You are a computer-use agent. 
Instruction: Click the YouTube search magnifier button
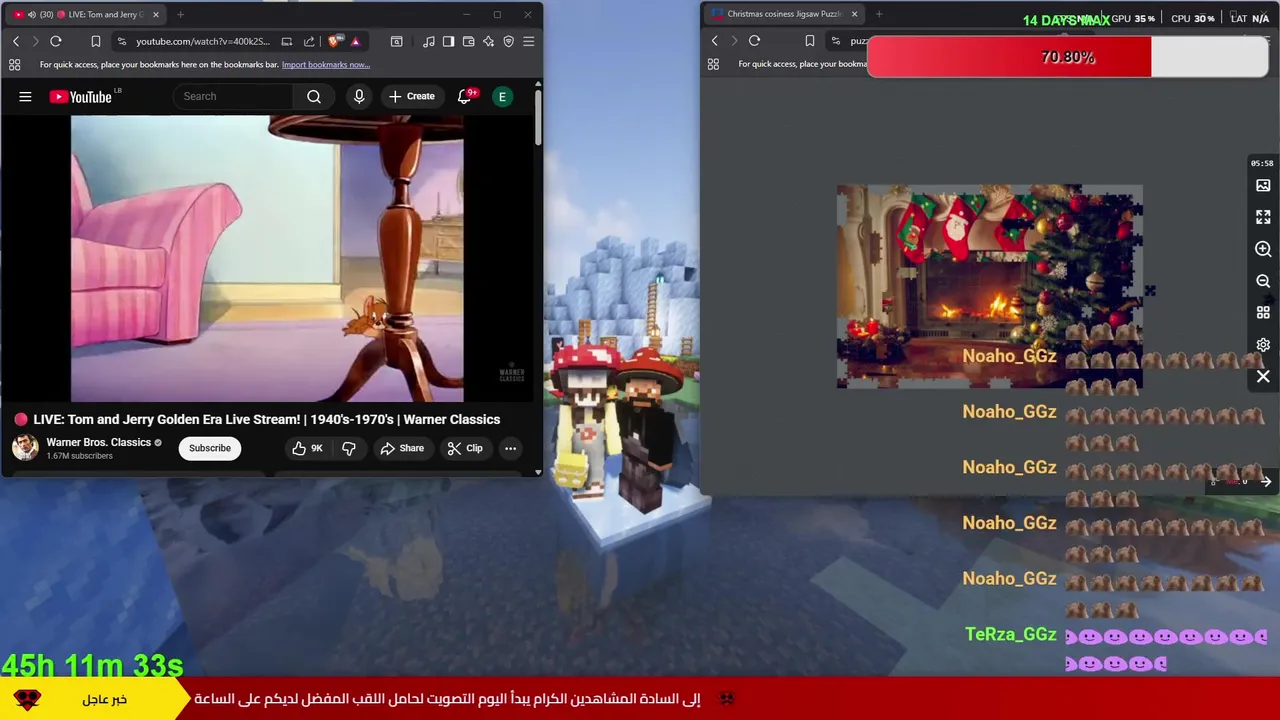(314, 96)
